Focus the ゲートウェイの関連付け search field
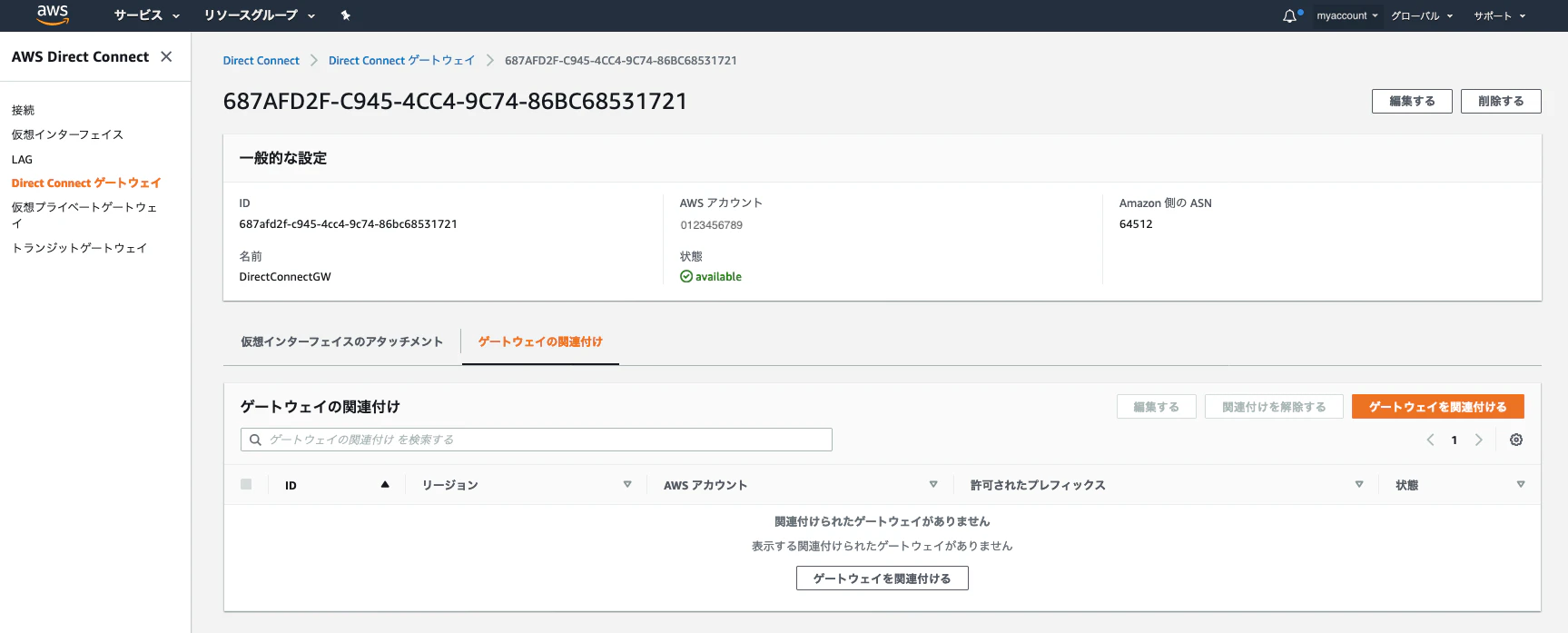Screen dimensions: 1568x633 [536, 440]
